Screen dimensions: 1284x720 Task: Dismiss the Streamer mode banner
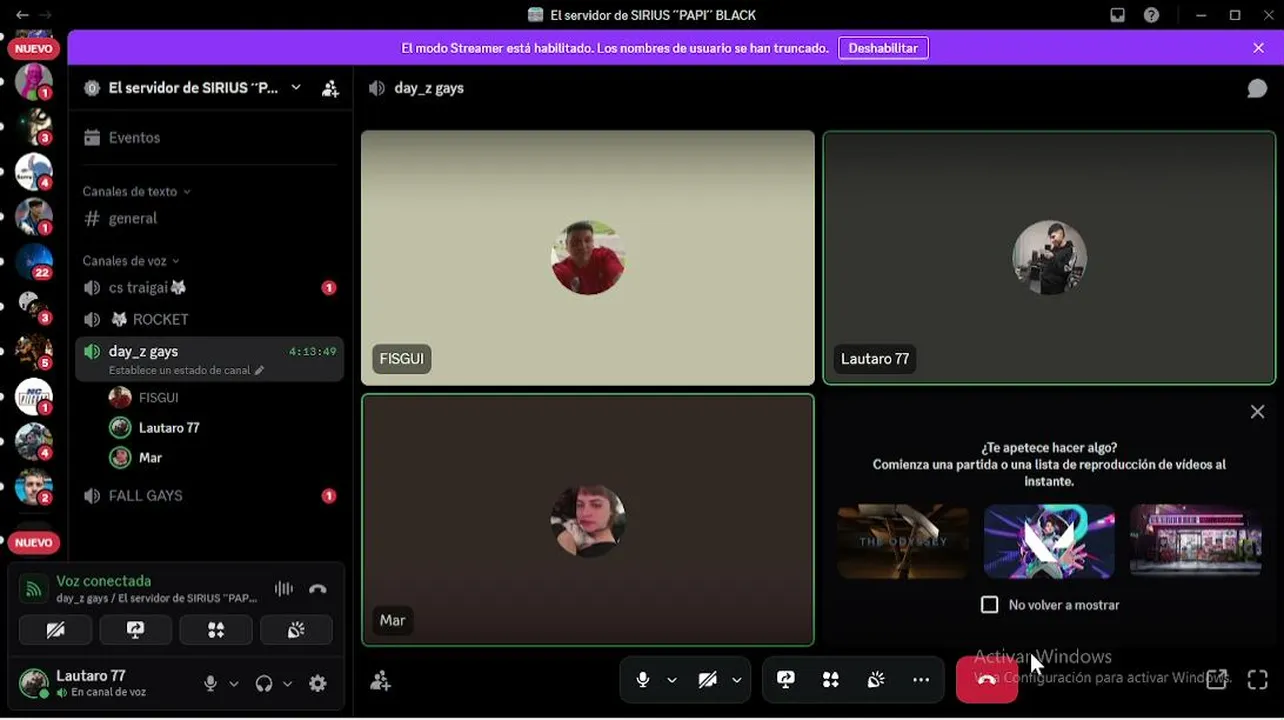click(x=1258, y=48)
